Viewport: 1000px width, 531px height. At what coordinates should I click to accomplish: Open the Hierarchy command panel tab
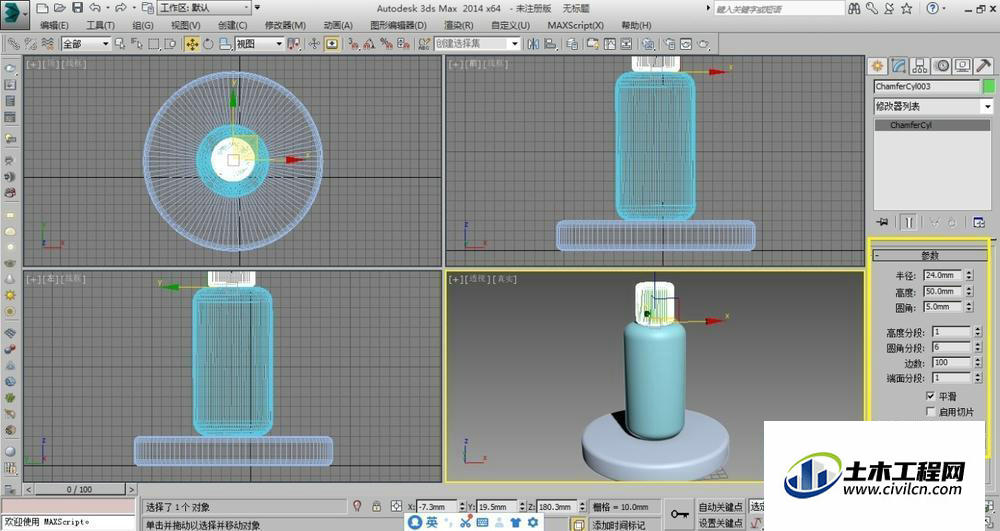920,66
